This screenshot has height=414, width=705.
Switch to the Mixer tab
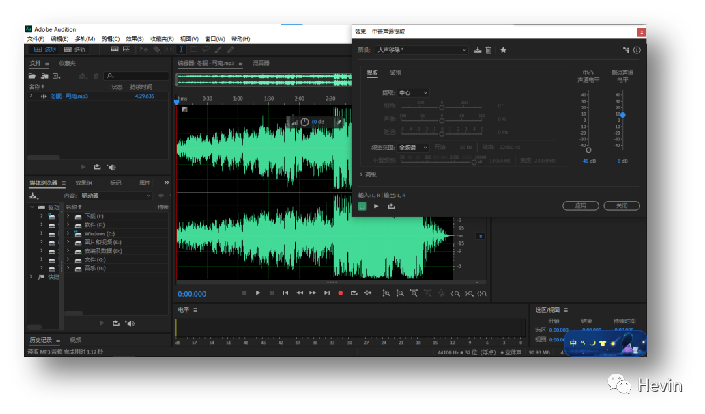(x=261, y=63)
